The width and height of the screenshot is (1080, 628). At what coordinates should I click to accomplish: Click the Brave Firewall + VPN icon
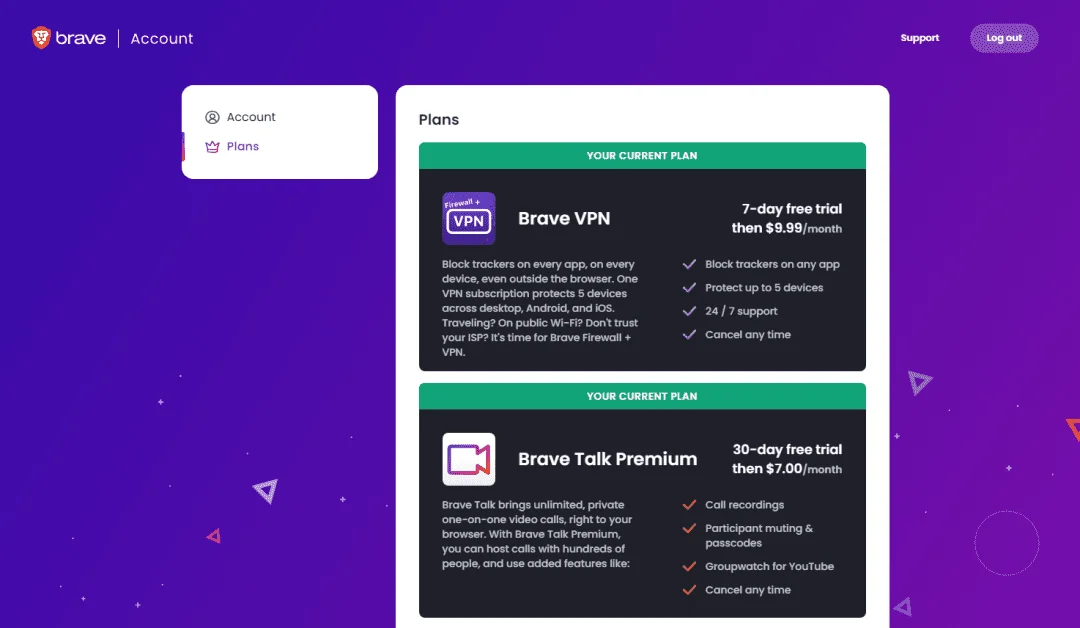pos(468,218)
